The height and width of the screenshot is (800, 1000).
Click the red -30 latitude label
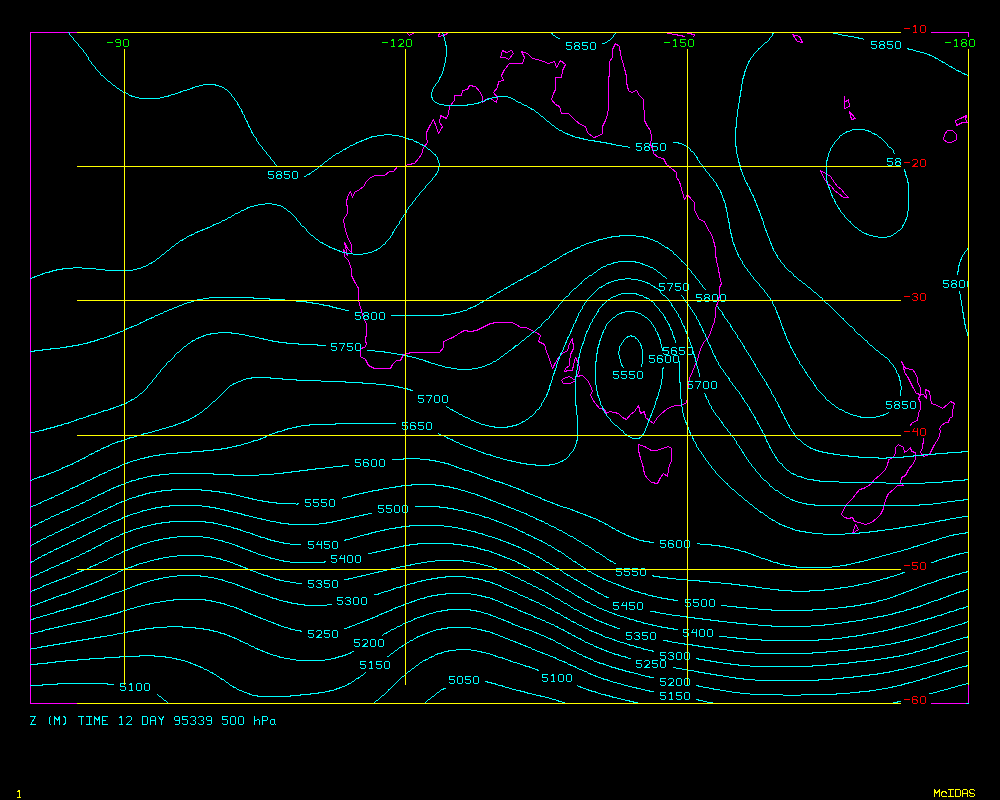point(914,298)
